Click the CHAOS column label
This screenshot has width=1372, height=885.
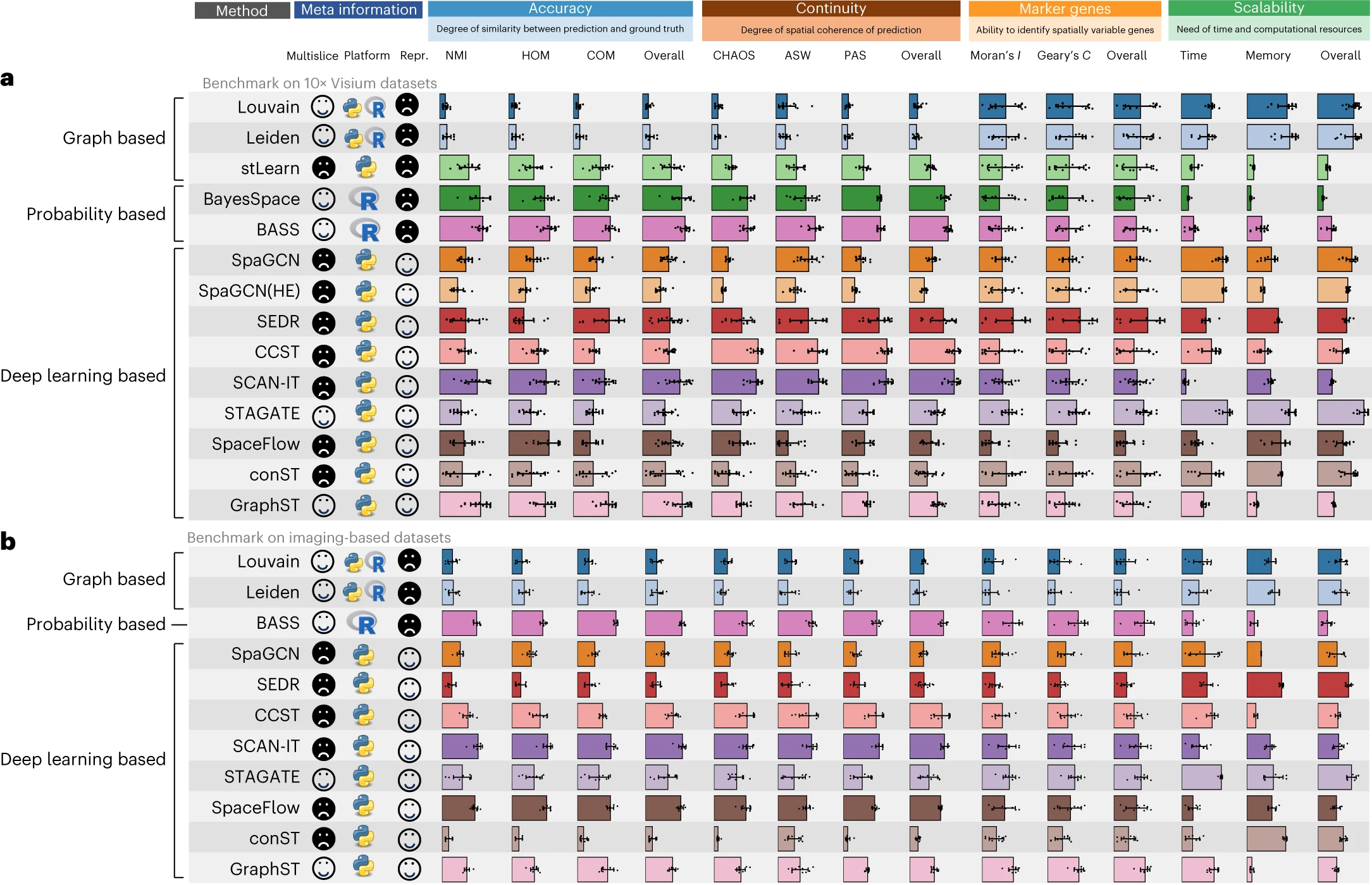pos(734,56)
